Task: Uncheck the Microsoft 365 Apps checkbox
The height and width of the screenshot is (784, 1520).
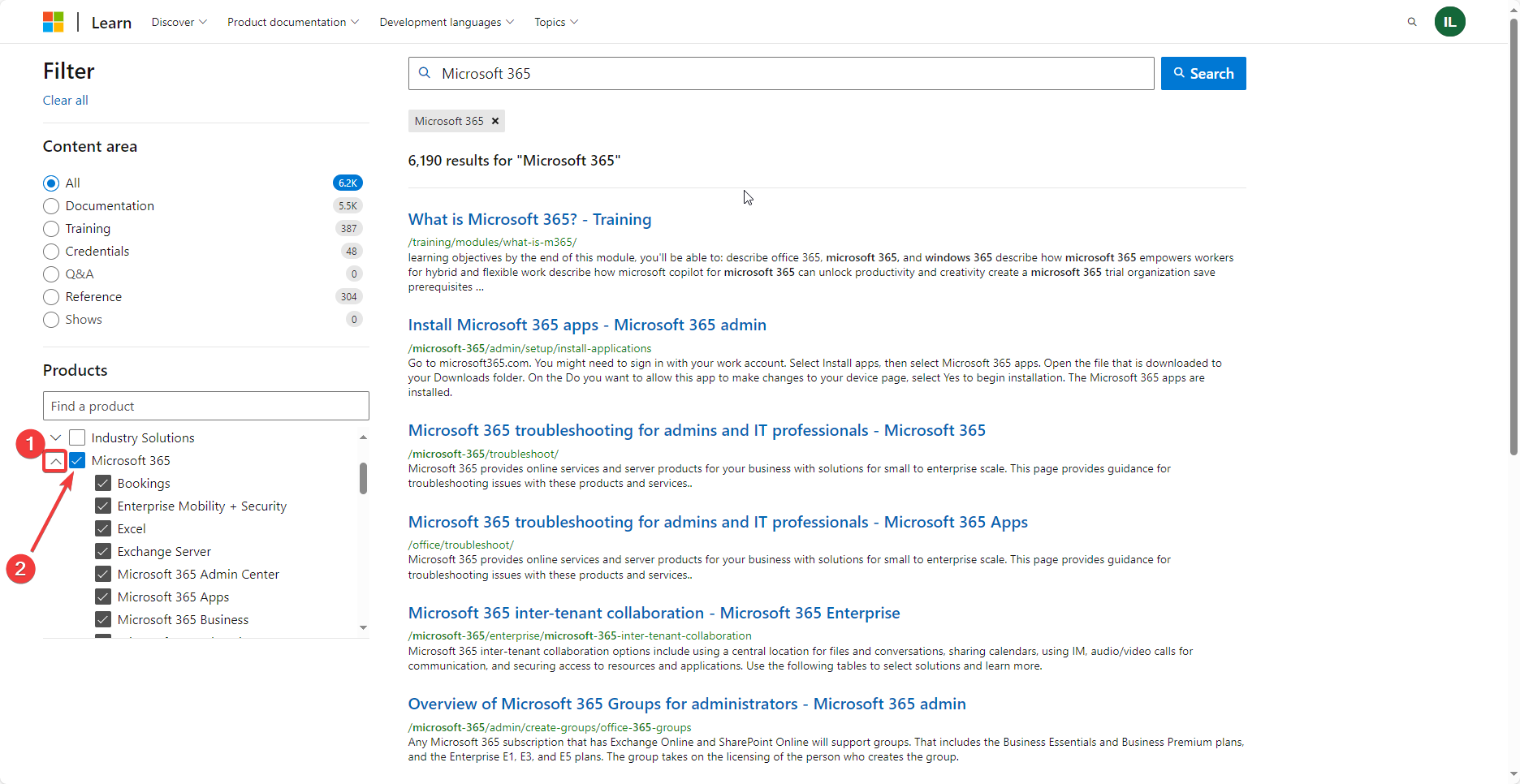Action: [103, 597]
